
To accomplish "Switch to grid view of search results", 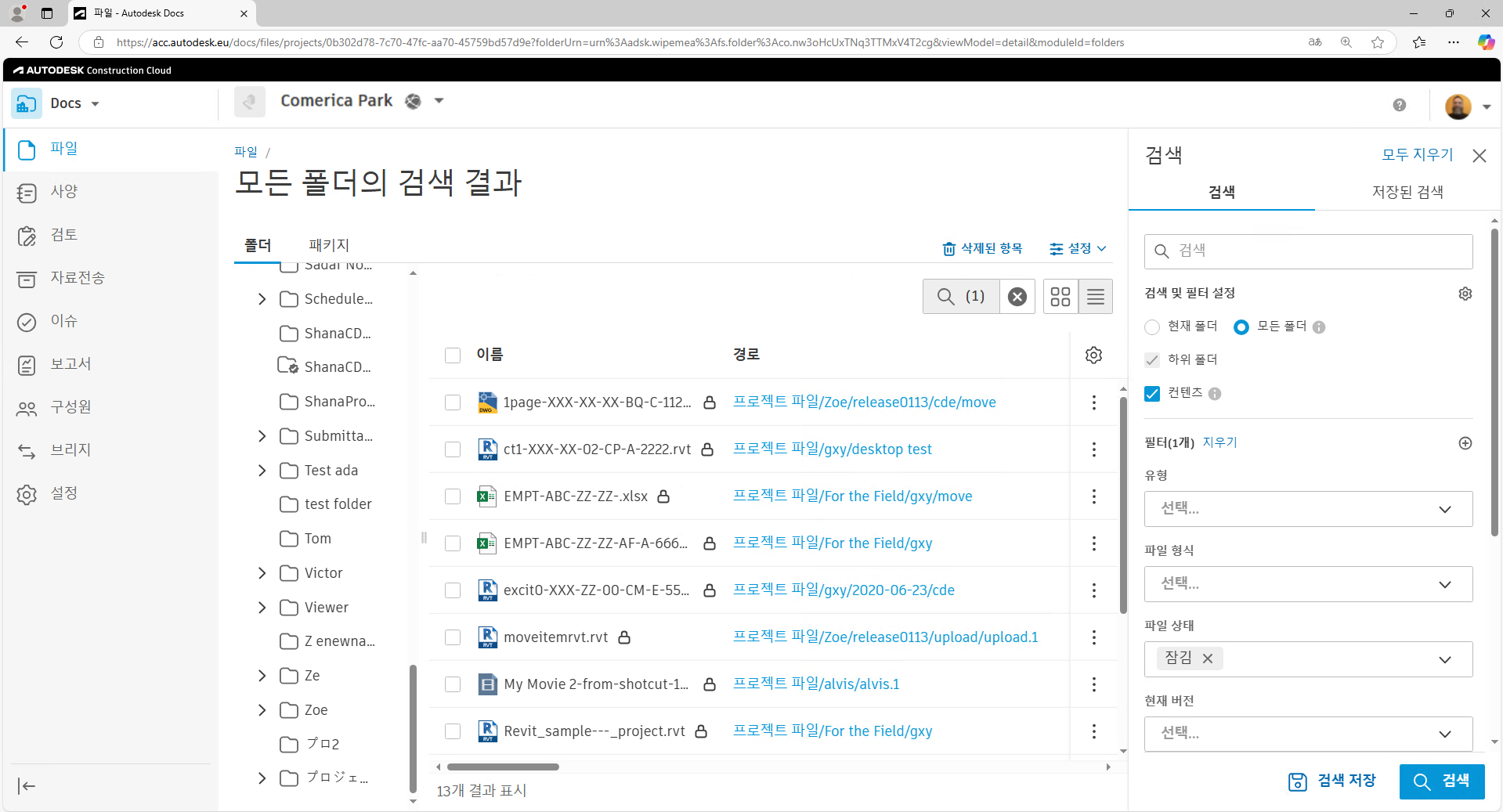I will (x=1060, y=296).
